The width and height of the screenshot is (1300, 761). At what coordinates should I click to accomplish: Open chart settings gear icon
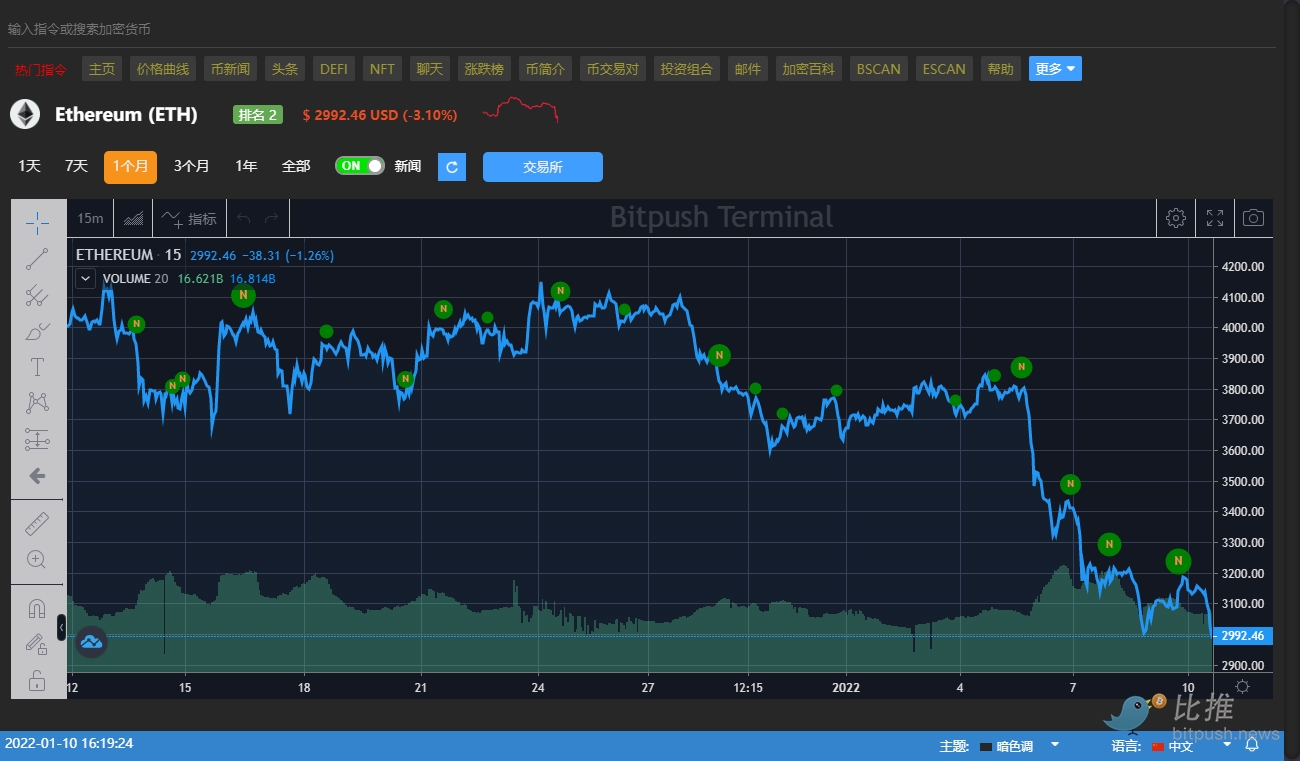1176,218
